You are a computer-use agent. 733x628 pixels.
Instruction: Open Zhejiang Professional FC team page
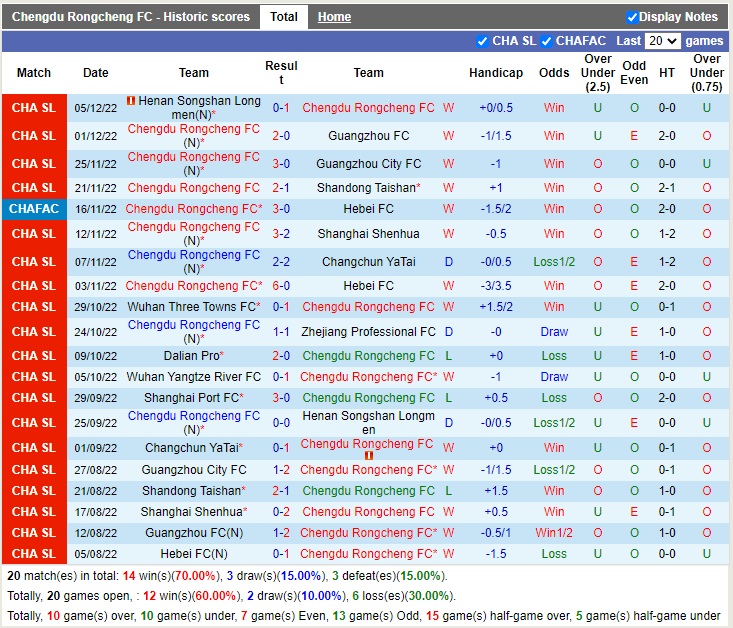pos(368,332)
